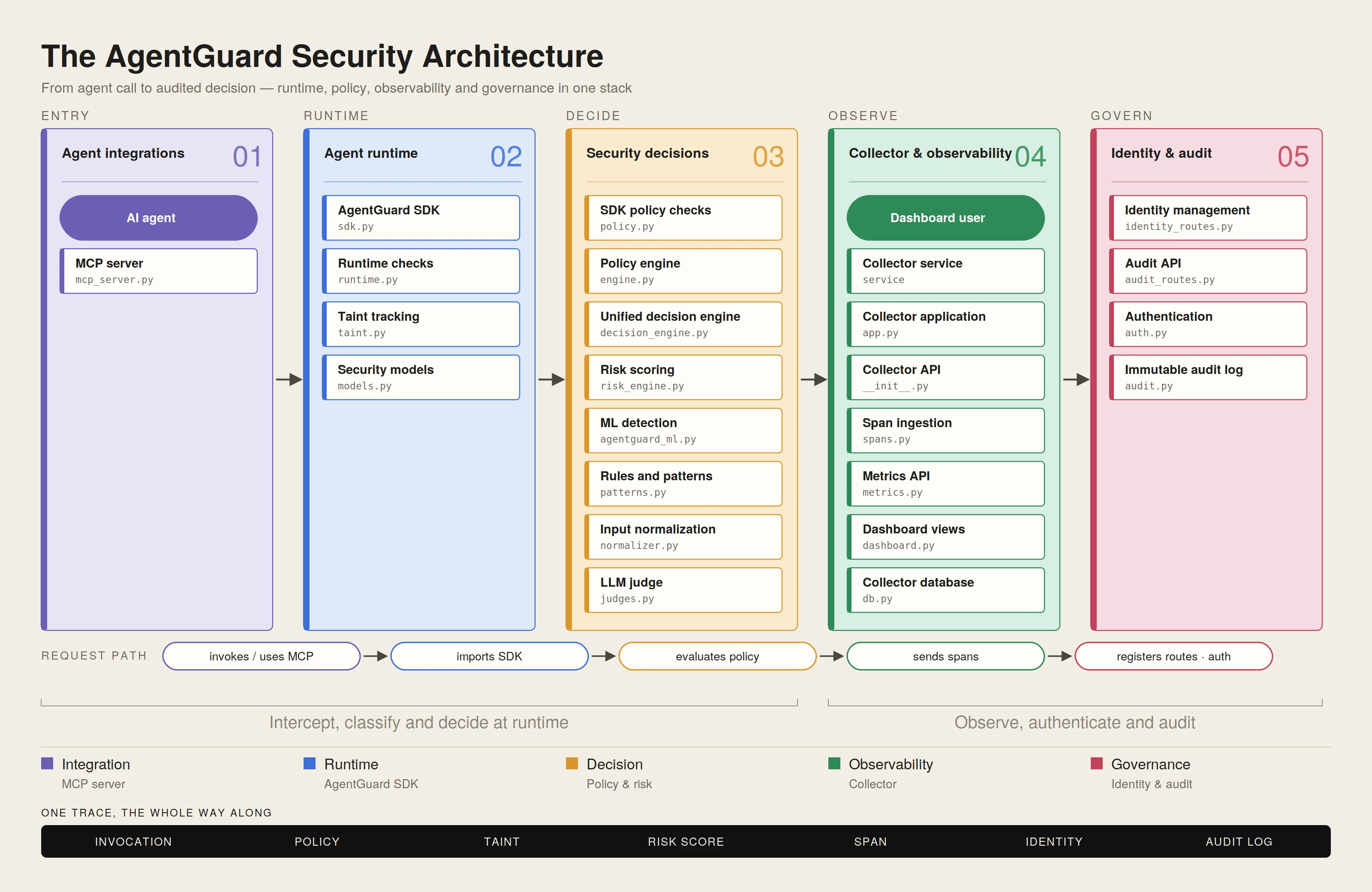Select the Input normalization card
Viewport: 1372px width, 892px height.
[683, 537]
